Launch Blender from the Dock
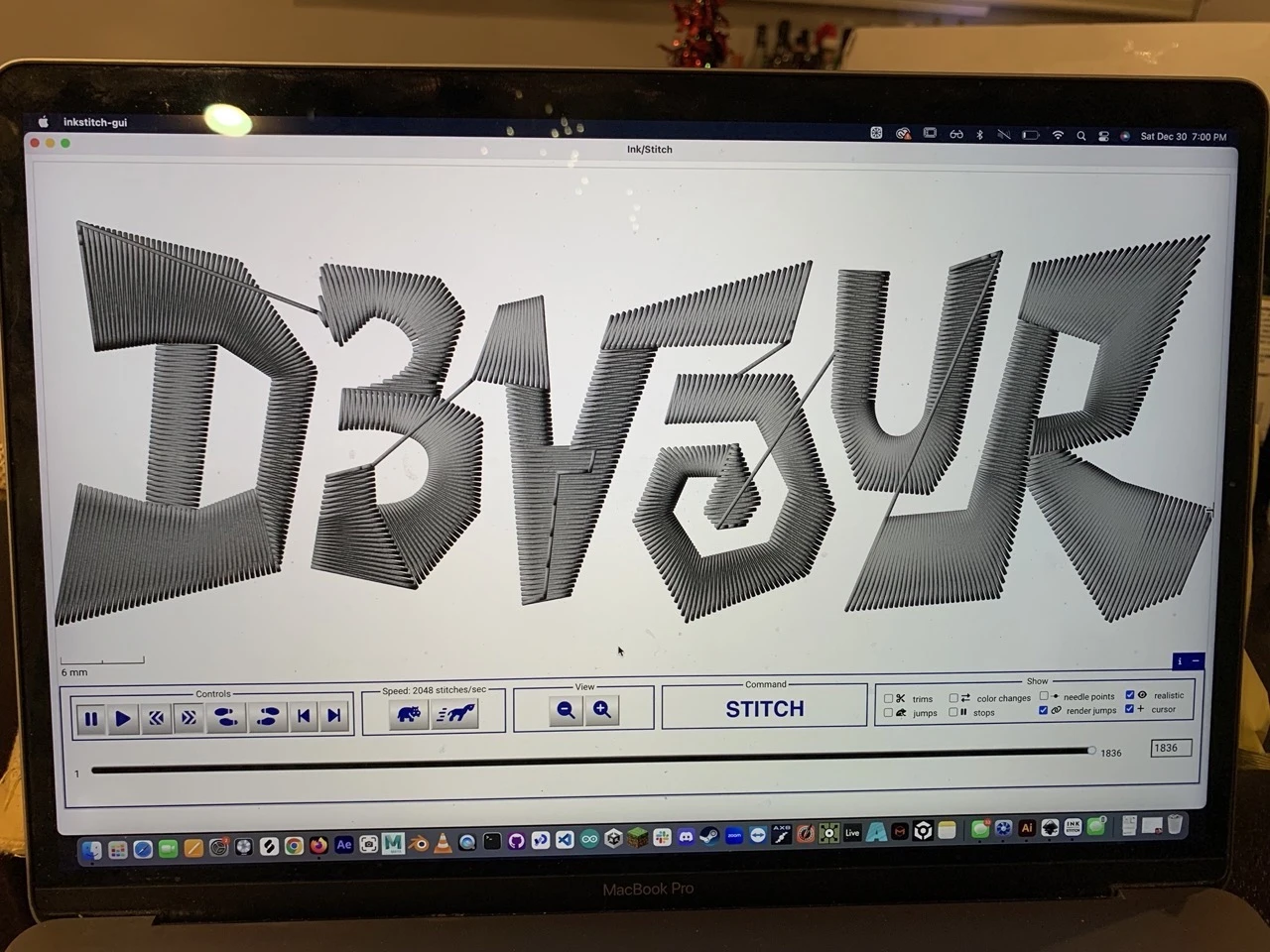The width and height of the screenshot is (1270, 952). coord(418,843)
